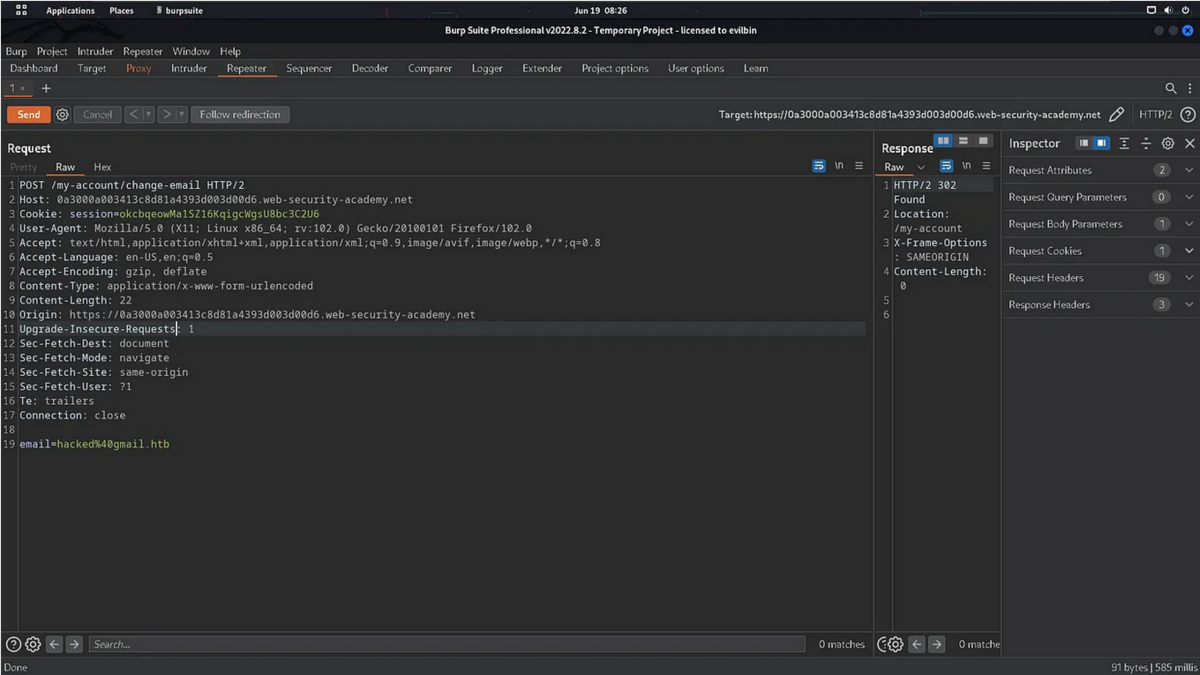1200x675 pixels.
Task: Open Request editor hamburger menu
Action: point(859,166)
